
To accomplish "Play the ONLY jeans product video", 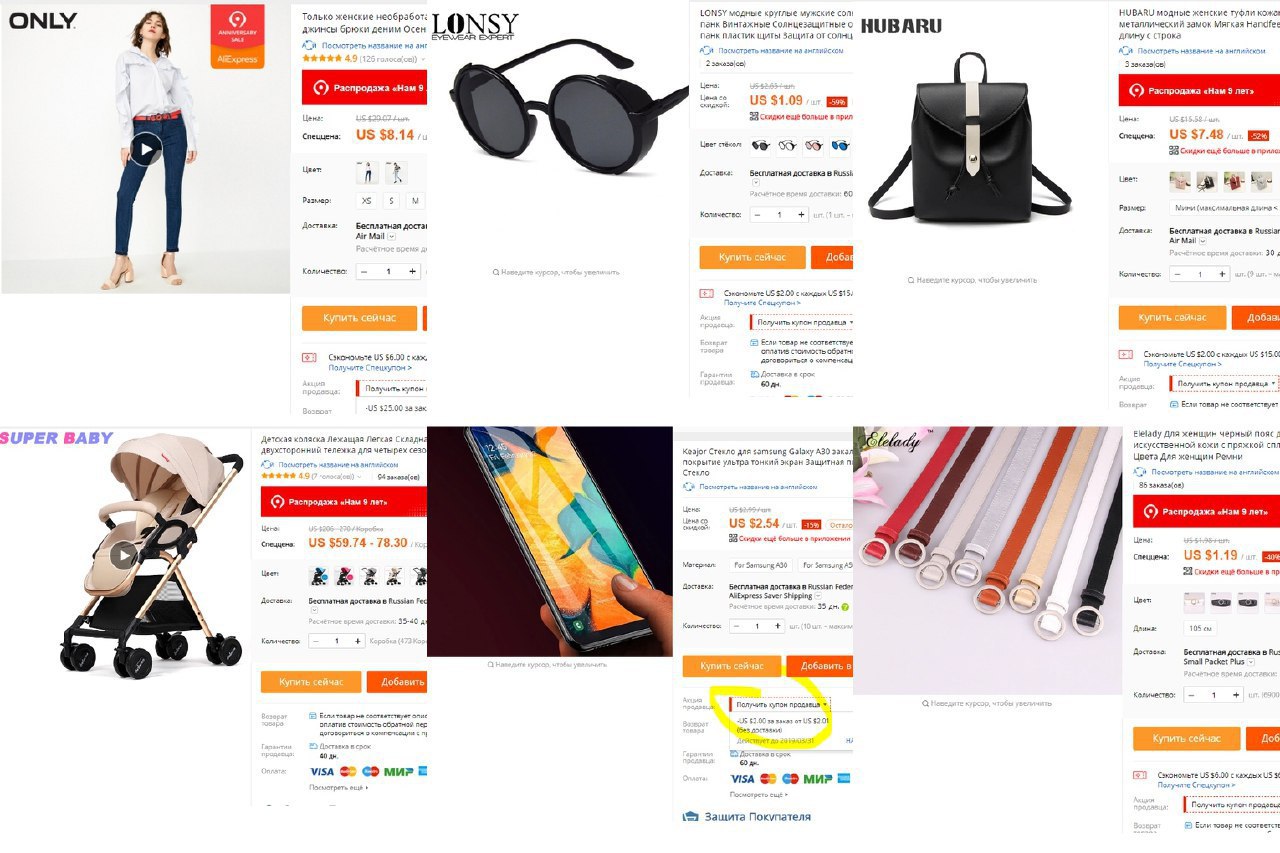I will click(146, 150).
